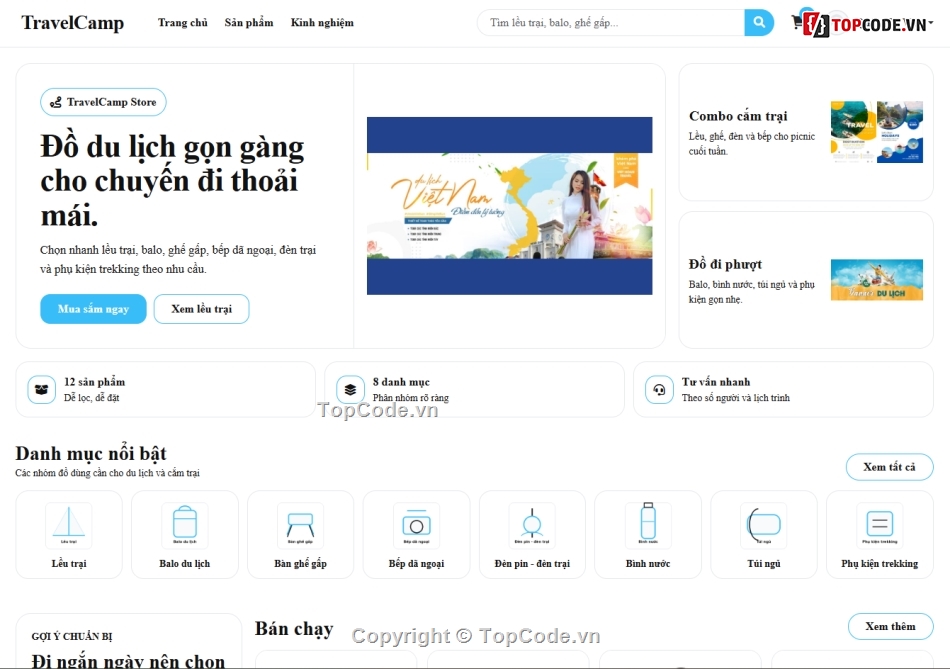Click the 8 danh mục stat text
950x669 pixels.
coord(401,382)
